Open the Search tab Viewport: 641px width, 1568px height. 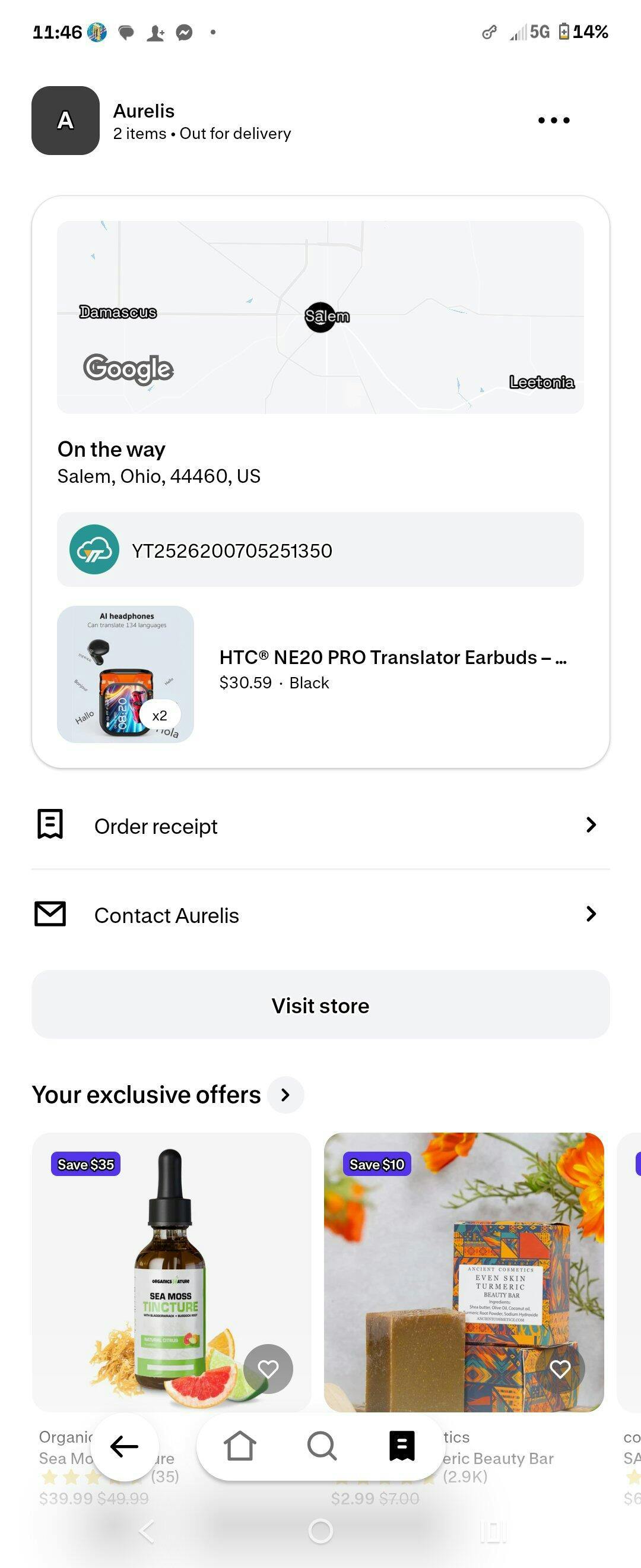coord(321,1446)
